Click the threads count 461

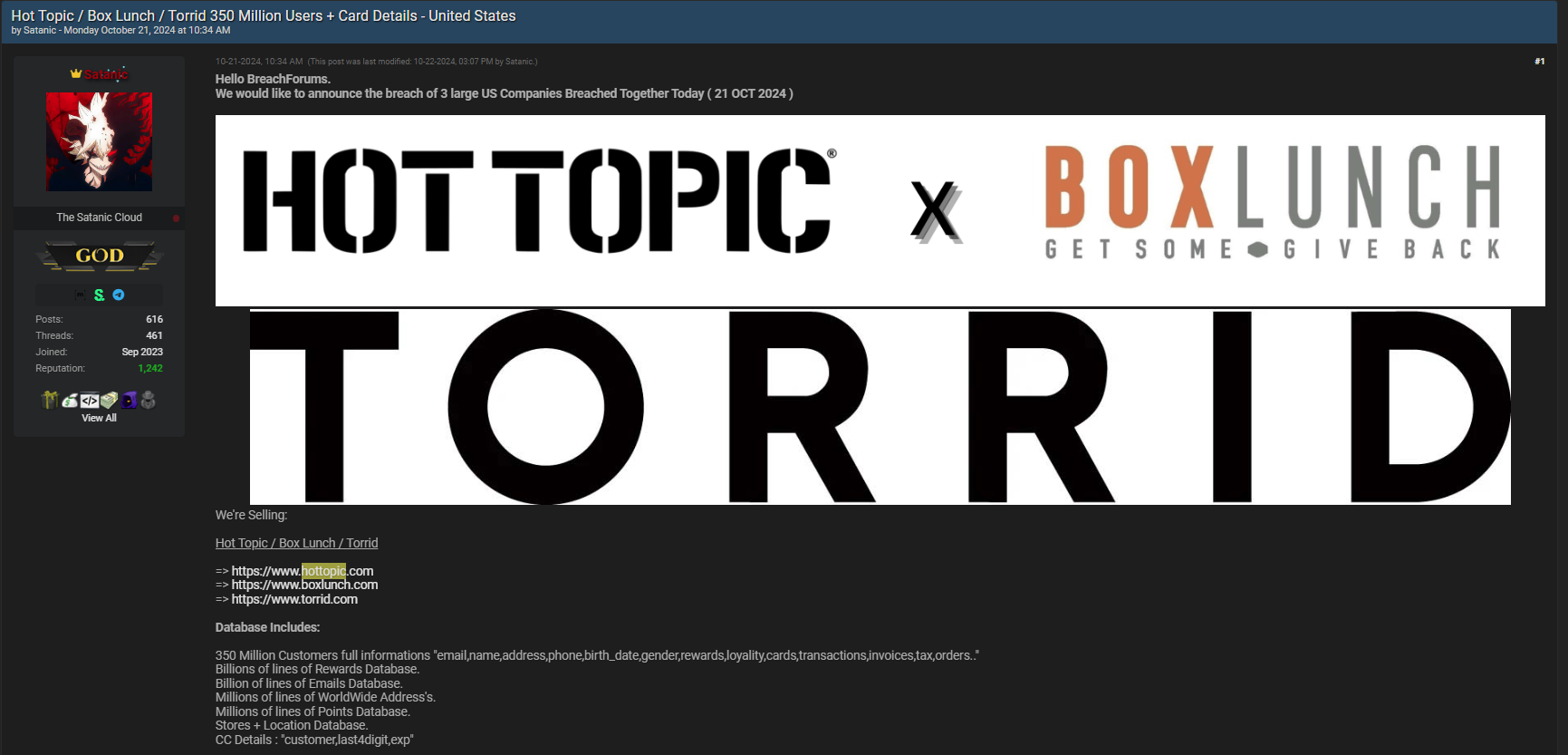(x=155, y=335)
